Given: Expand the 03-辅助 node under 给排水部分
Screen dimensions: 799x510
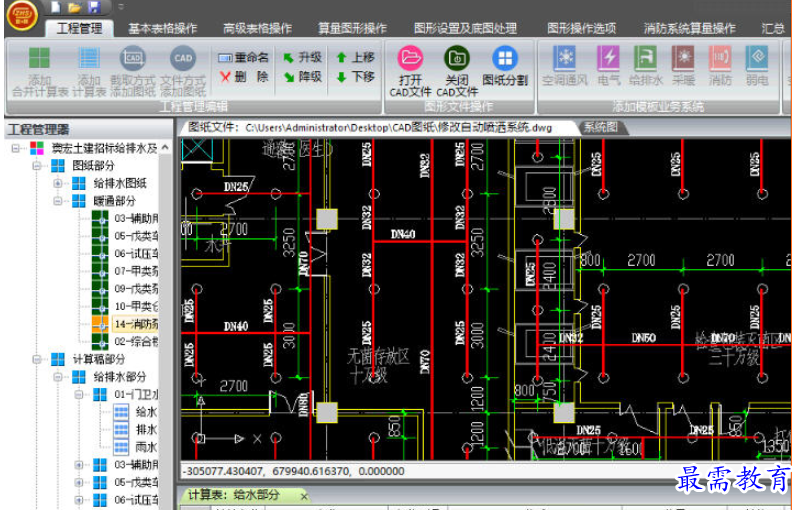Looking at the screenshot, I should coord(78,465).
